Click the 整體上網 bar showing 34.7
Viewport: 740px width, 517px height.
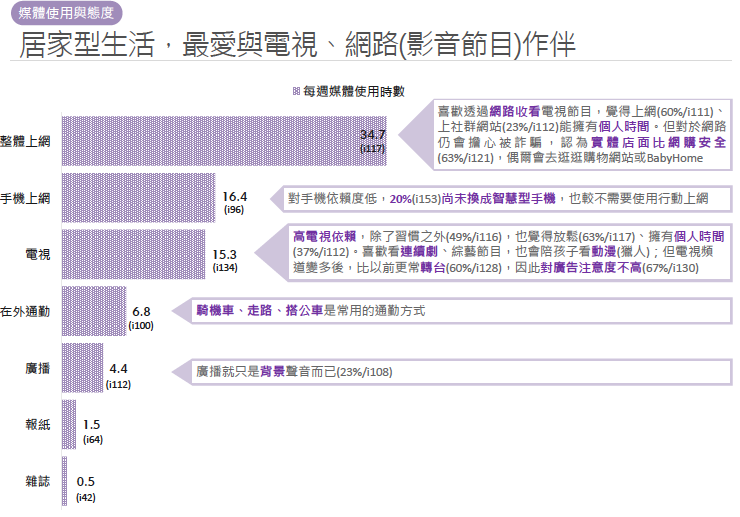click(x=224, y=141)
